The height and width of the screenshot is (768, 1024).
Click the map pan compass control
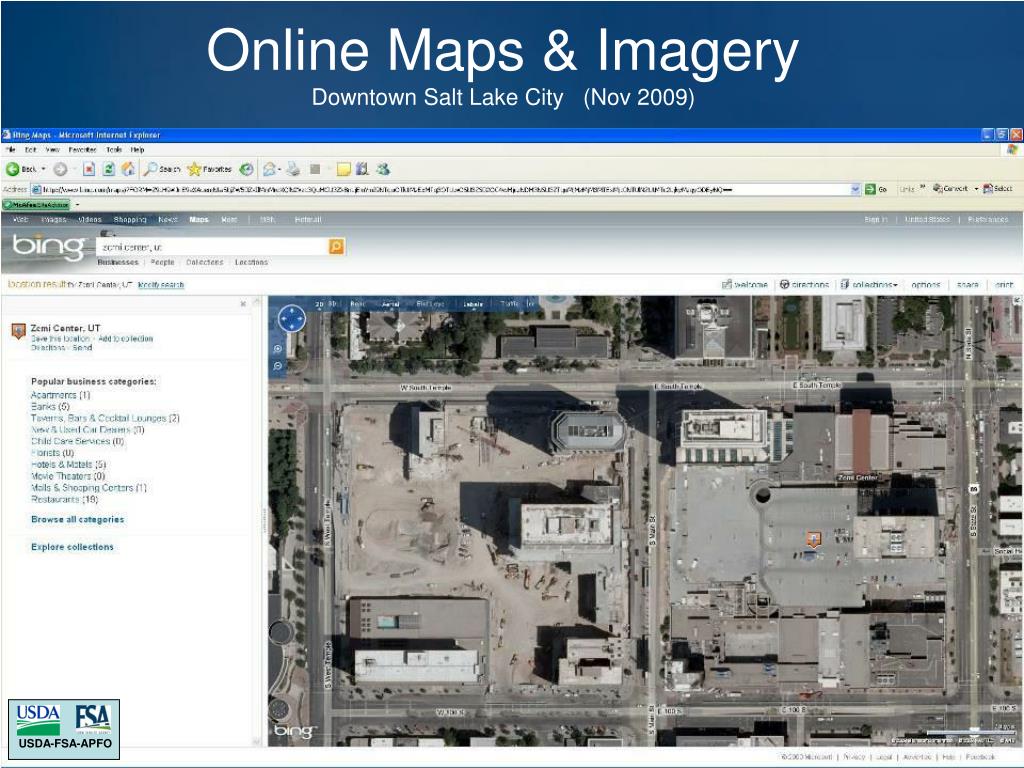pos(291,319)
